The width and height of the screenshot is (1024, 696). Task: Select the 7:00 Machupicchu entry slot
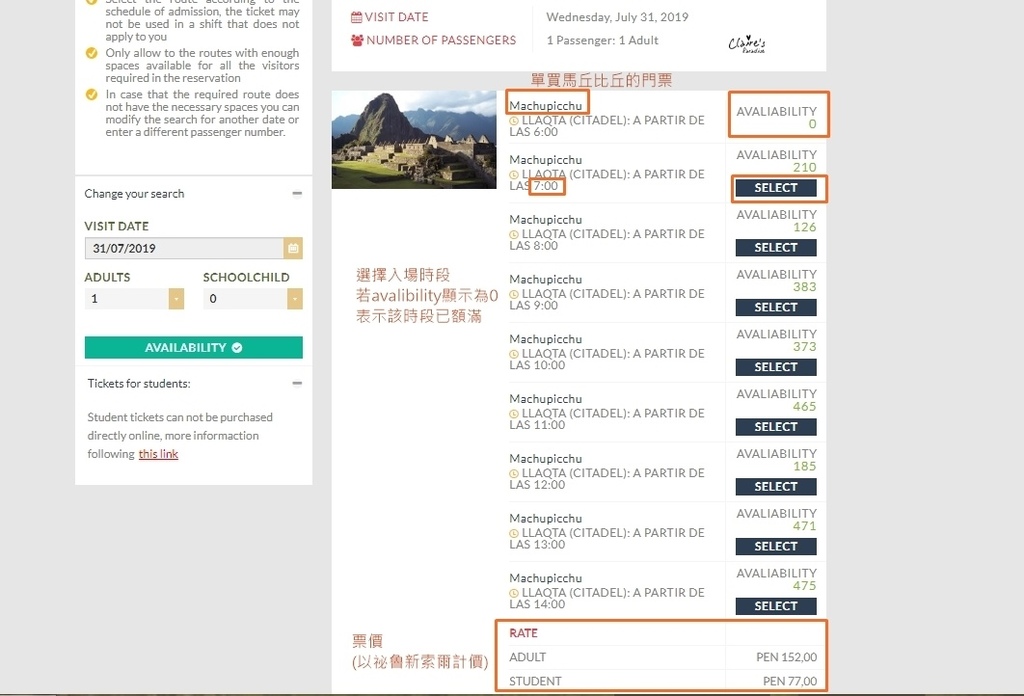(x=776, y=188)
